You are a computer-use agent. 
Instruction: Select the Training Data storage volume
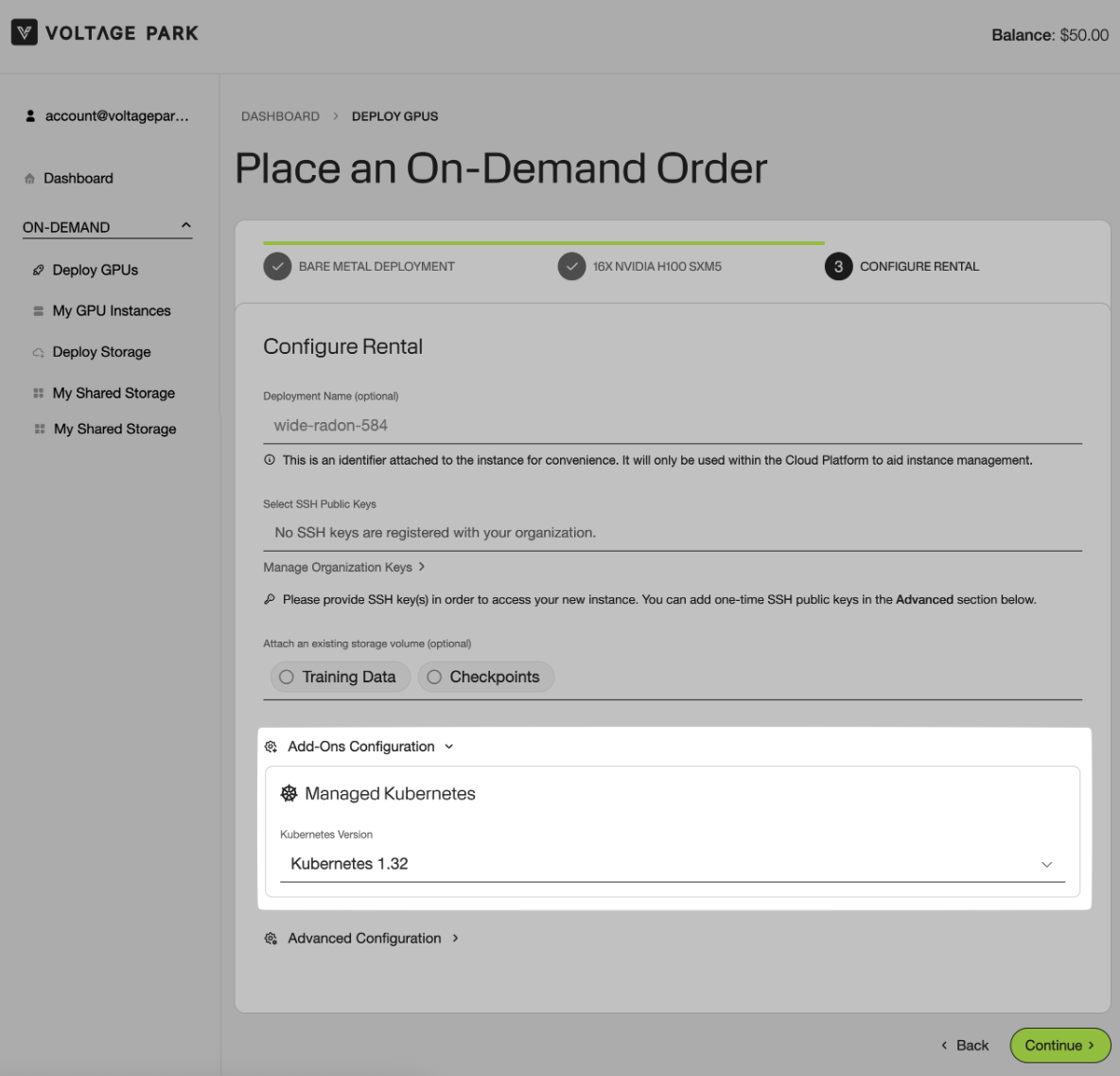pos(340,677)
